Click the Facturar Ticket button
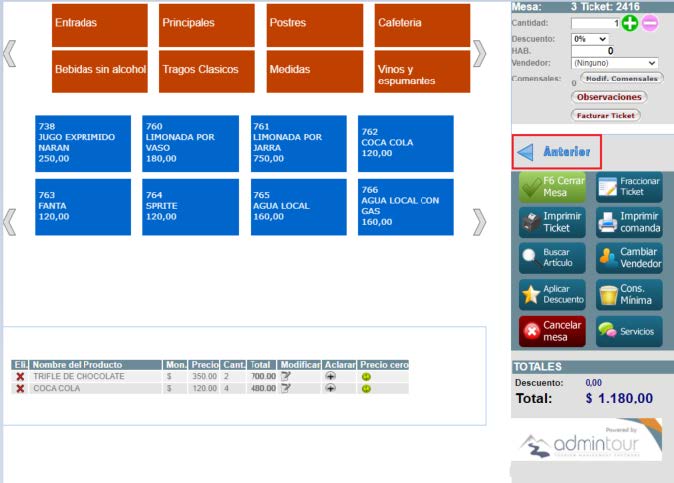674x483 pixels. pos(605,115)
